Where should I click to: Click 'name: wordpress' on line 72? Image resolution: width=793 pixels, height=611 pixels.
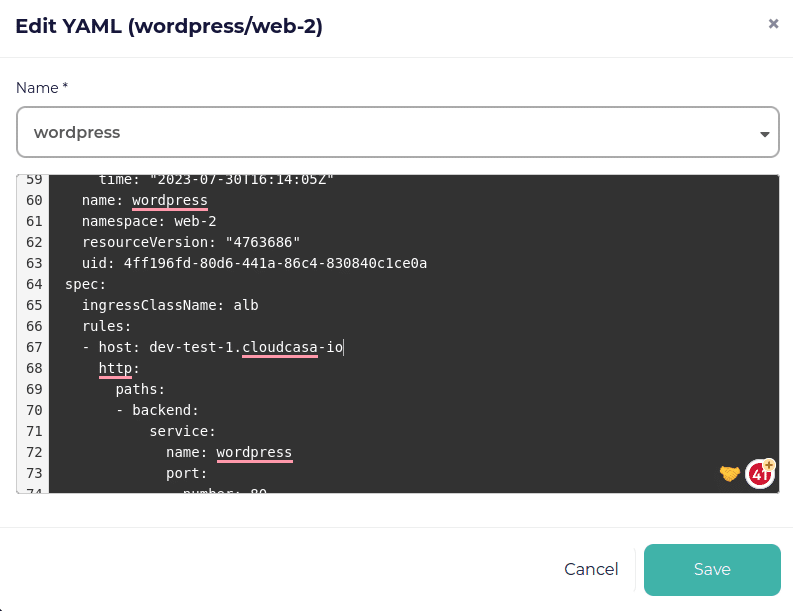(x=229, y=453)
